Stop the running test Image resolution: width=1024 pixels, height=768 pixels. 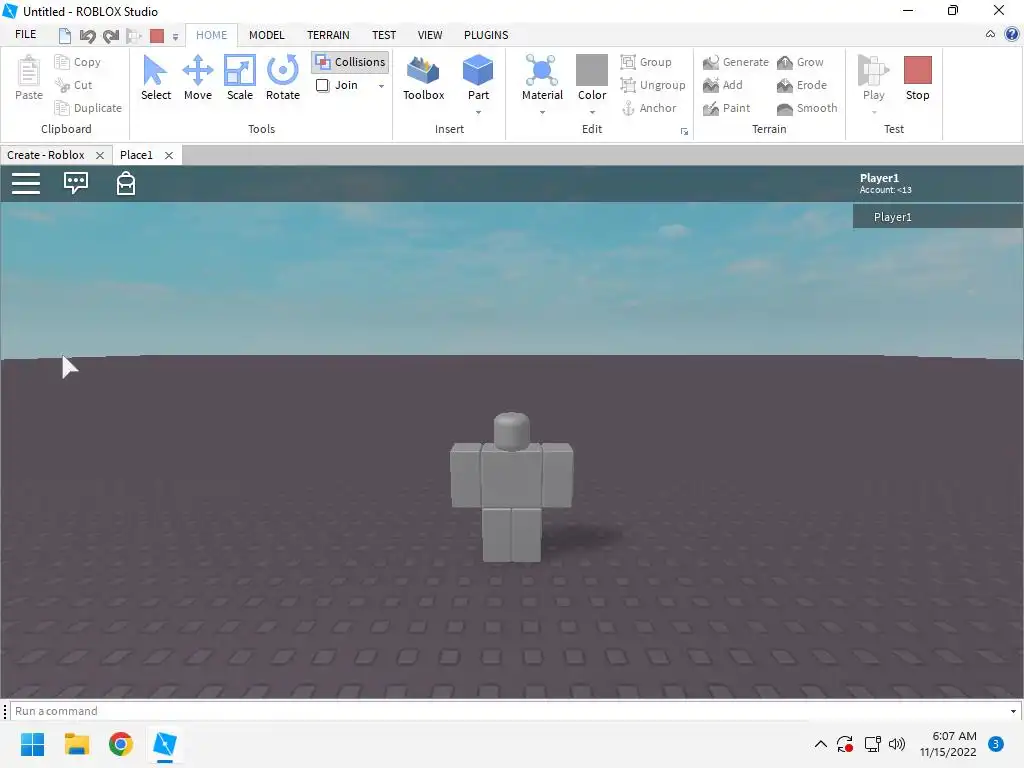[917, 78]
